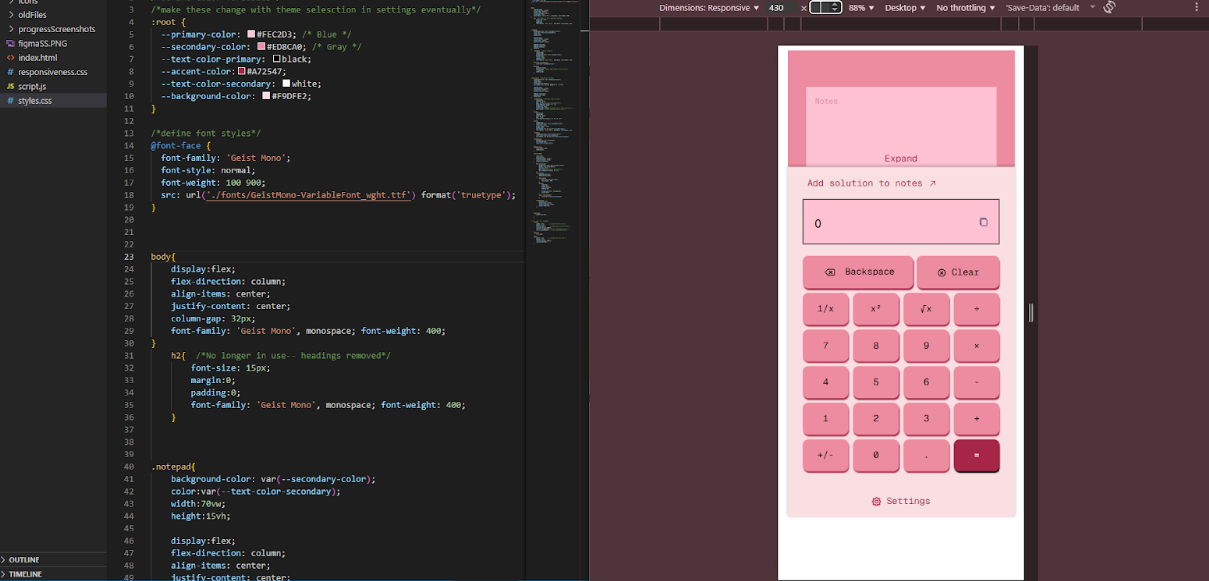Screen dimensions: 1209x581
Task: Open device toolbar three-dot more options
Action: click(x=1197, y=7)
